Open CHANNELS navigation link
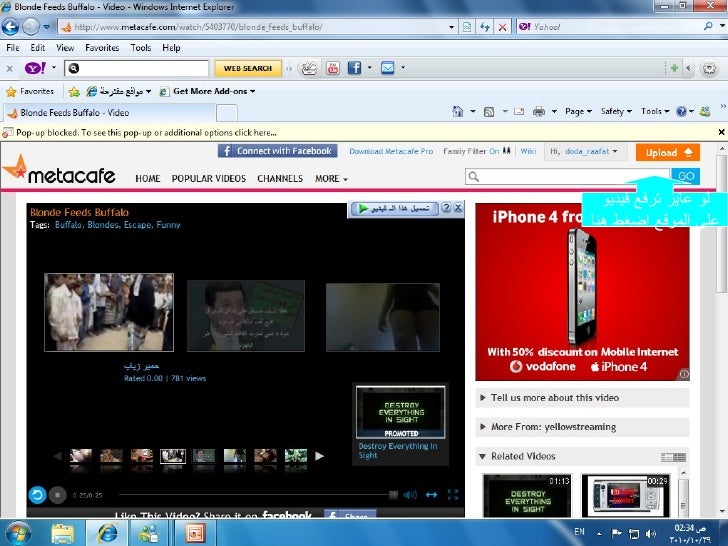This screenshot has height=546, width=728. pos(280,179)
